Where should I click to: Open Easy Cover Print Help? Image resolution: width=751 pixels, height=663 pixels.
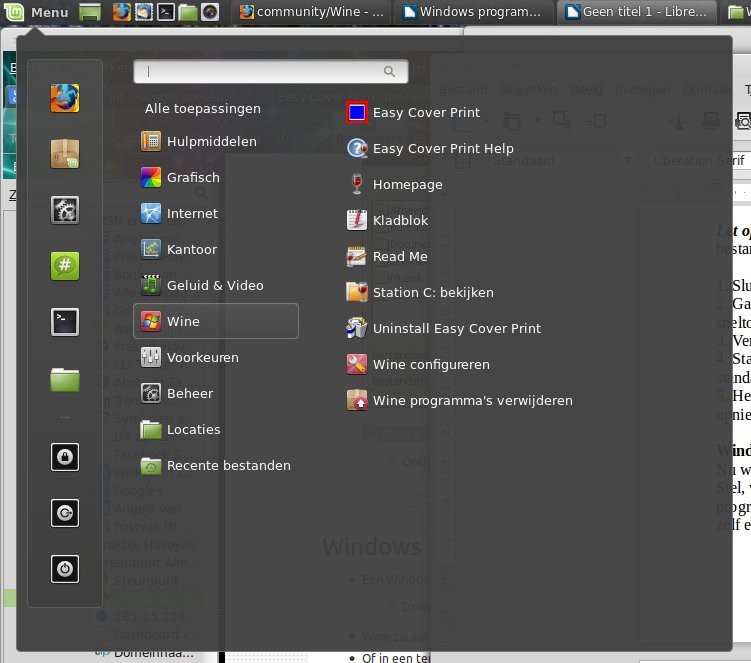430,149
